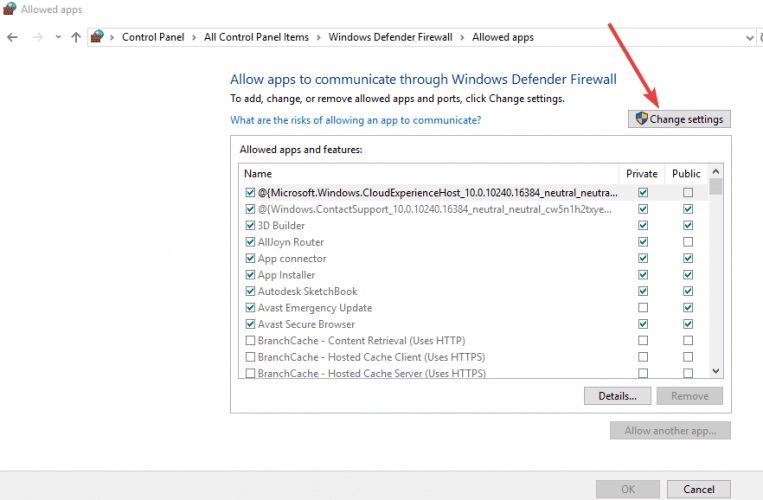Toggle Windows.ContactSupport app checkbox
The width and height of the screenshot is (763, 500).
[250, 209]
